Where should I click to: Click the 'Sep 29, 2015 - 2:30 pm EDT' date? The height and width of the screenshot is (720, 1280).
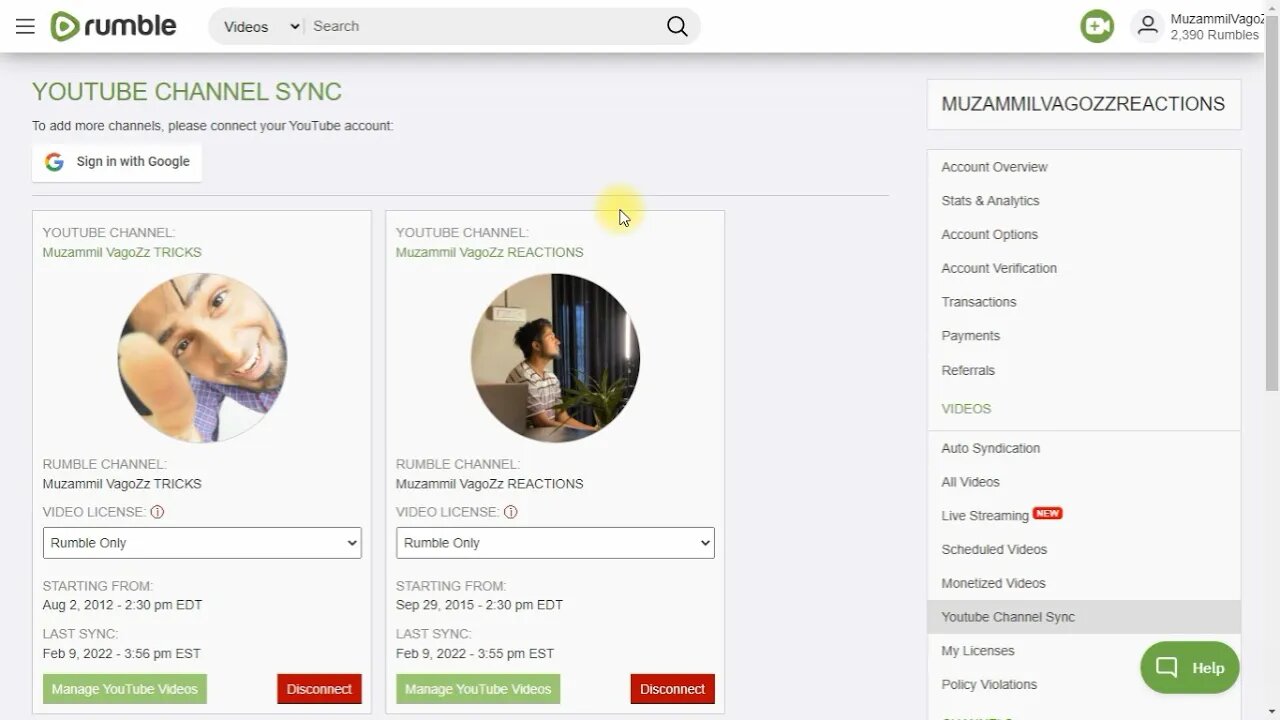pyautogui.click(x=479, y=605)
